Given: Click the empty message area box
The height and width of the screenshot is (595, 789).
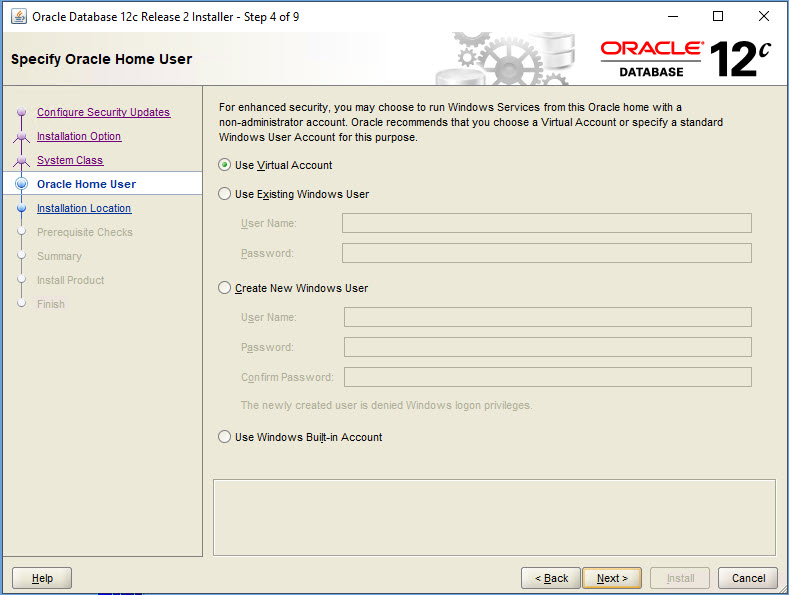Looking at the screenshot, I should click(x=494, y=517).
